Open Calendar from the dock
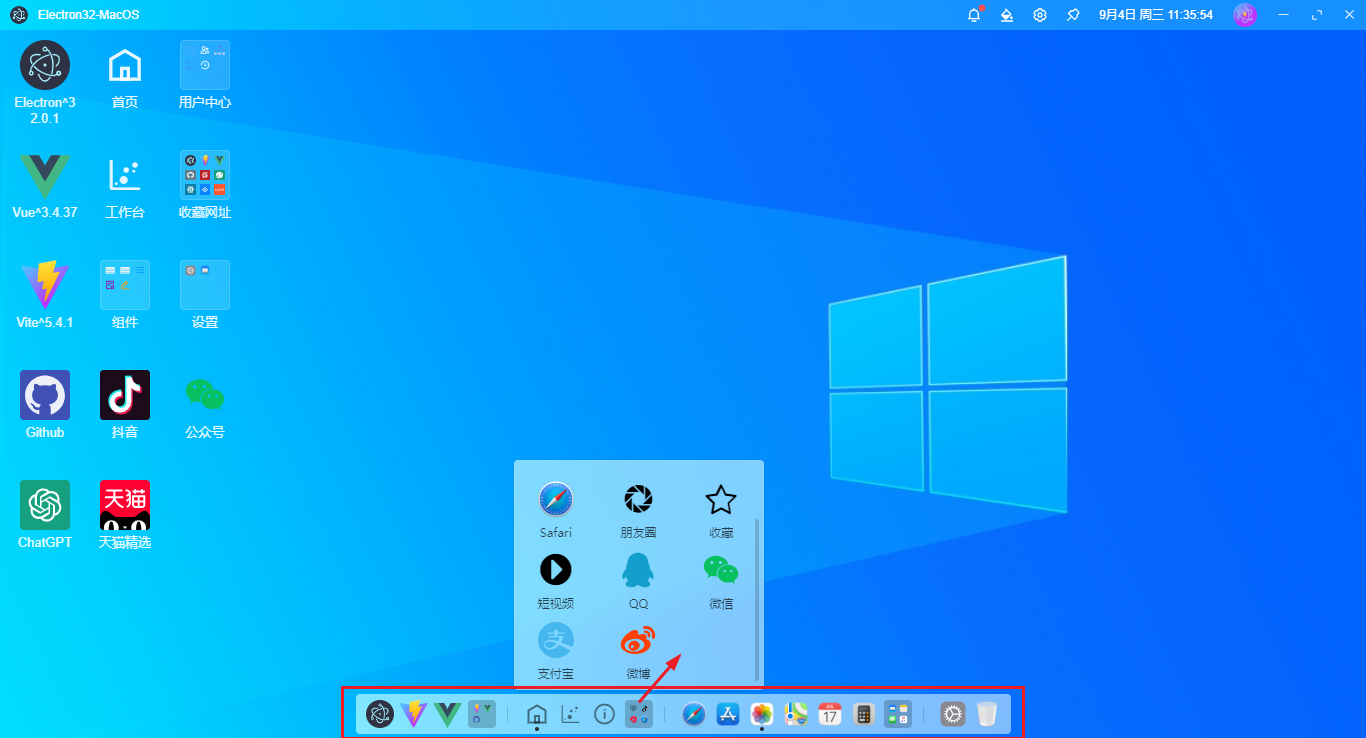Screen dimensions: 1366x738 click(x=830, y=714)
